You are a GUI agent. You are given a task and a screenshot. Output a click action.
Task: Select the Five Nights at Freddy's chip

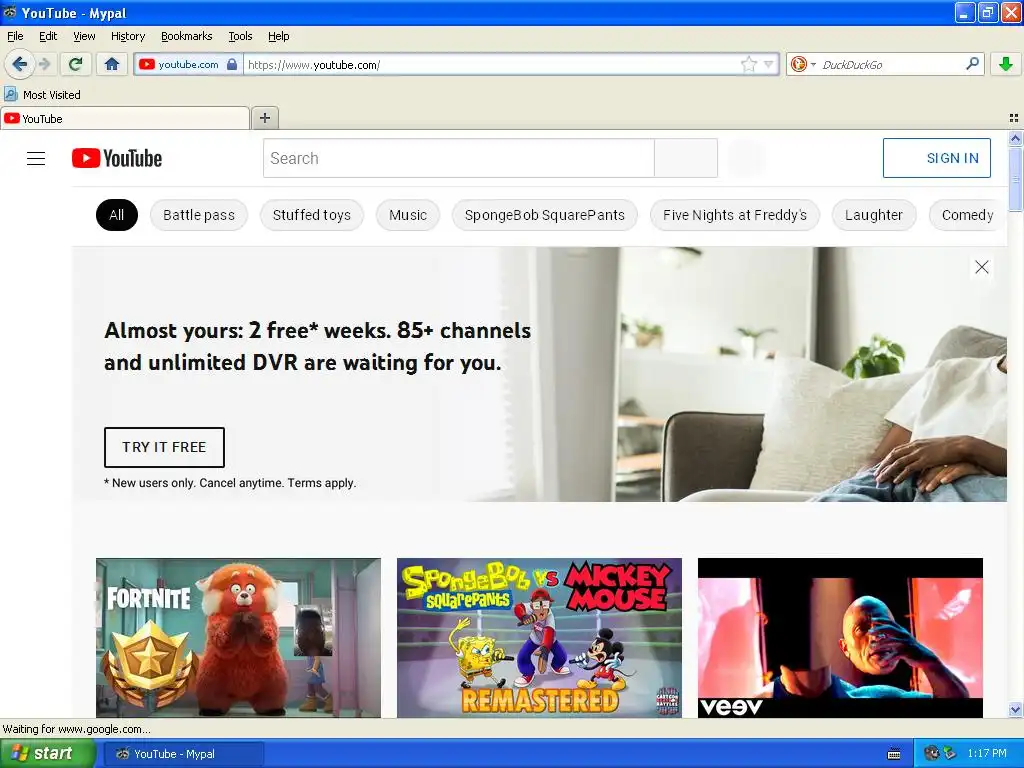(x=735, y=215)
